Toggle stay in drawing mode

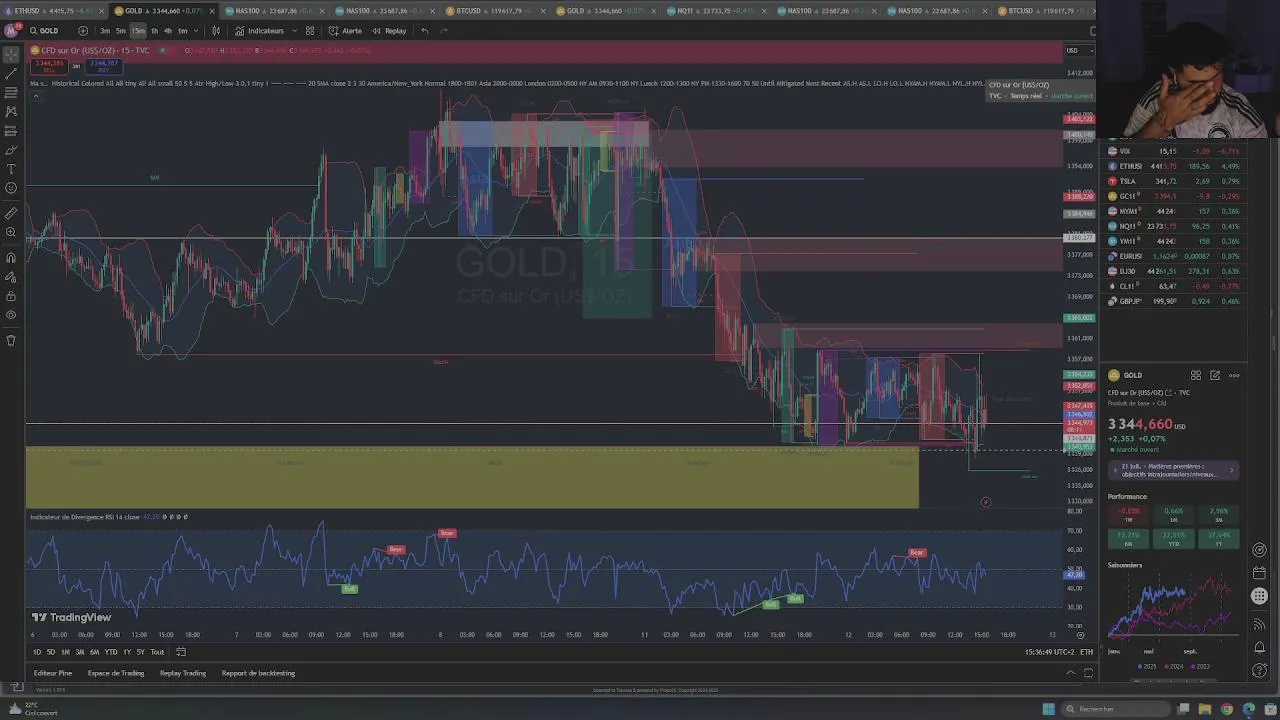click(11, 277)
